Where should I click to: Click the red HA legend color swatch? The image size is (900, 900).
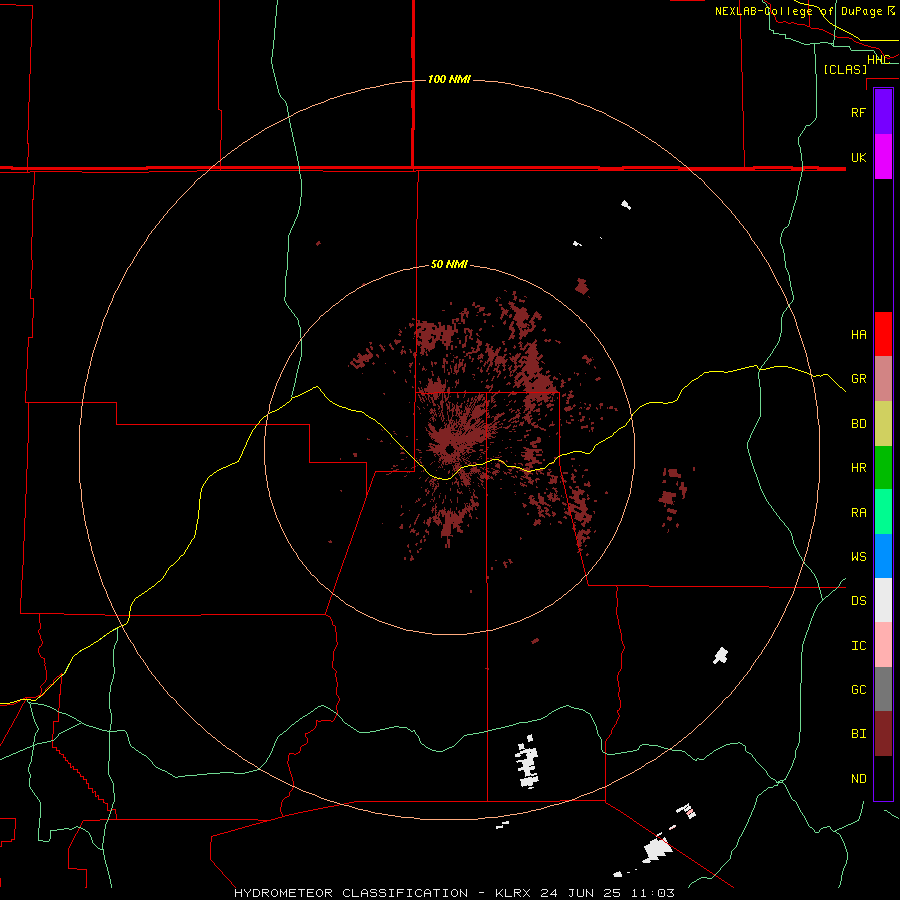[883, 334]
